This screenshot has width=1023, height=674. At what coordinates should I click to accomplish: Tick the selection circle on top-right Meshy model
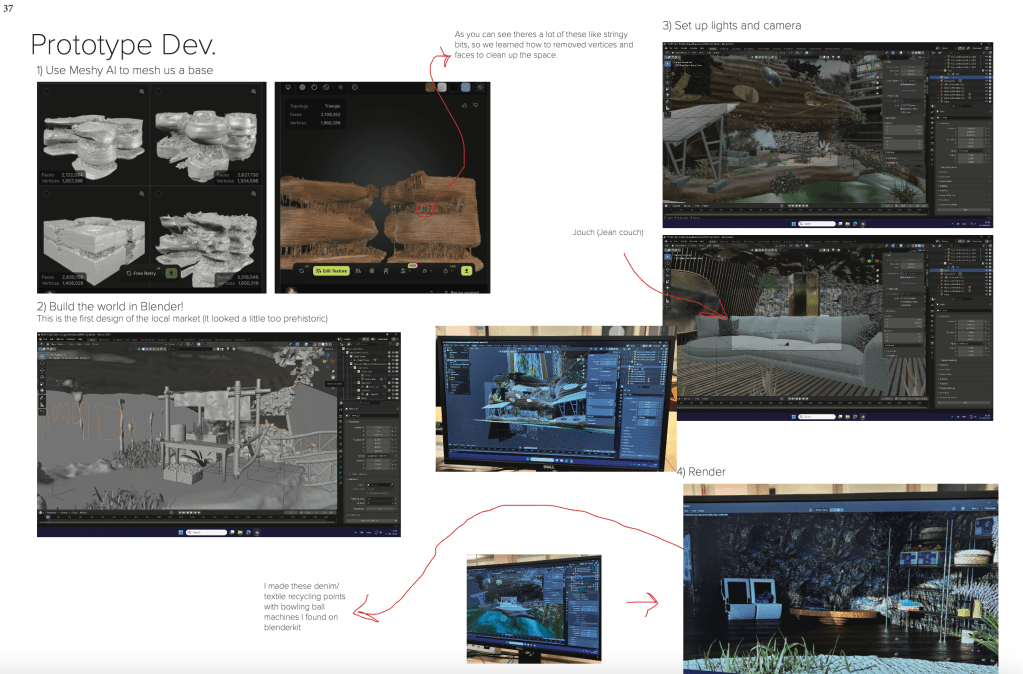coord(160,92)
